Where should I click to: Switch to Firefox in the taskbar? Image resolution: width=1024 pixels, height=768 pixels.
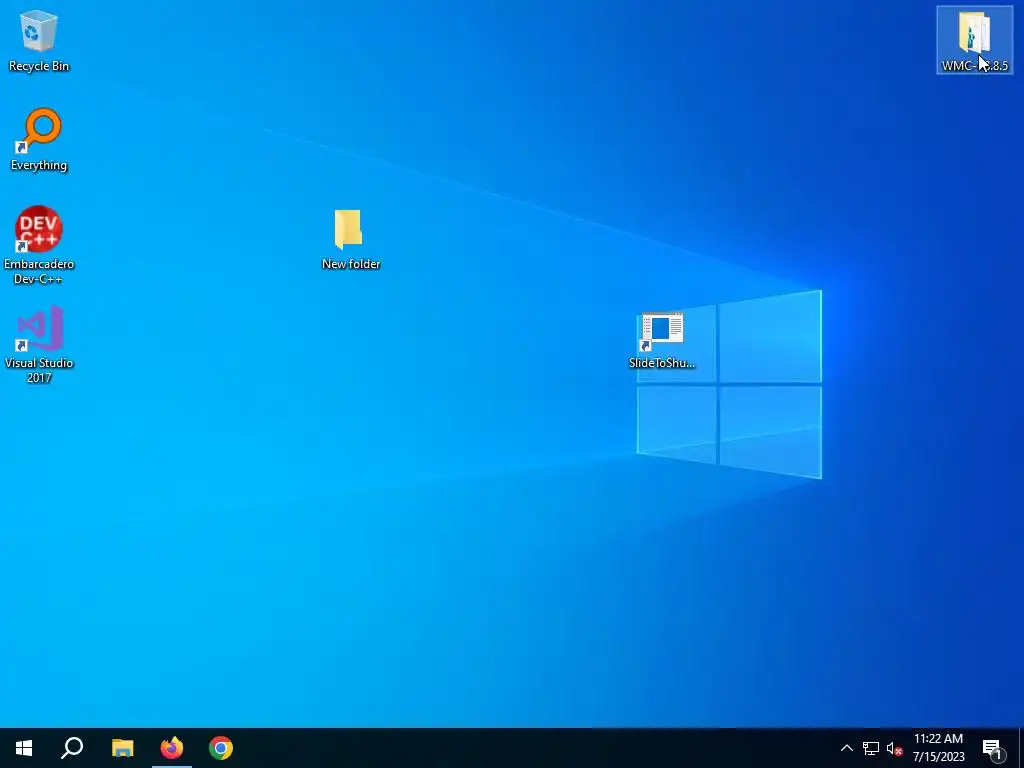pyautogui.click(x=172, y=748)
